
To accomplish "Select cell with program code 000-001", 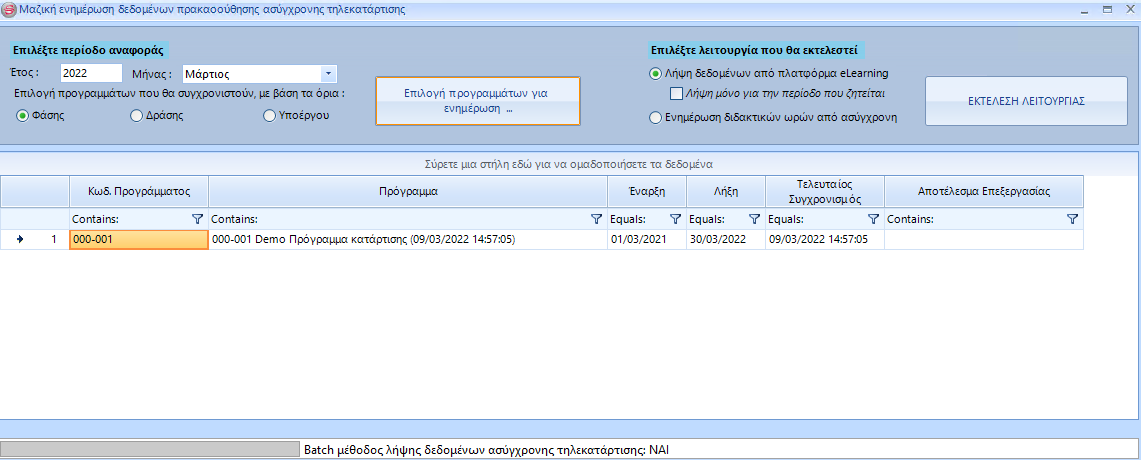I will coord(138,240).
